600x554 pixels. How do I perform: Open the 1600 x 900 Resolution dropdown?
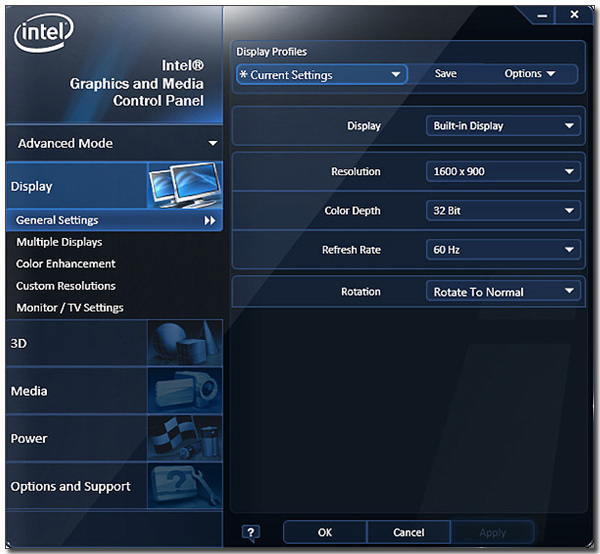(503, 171)
